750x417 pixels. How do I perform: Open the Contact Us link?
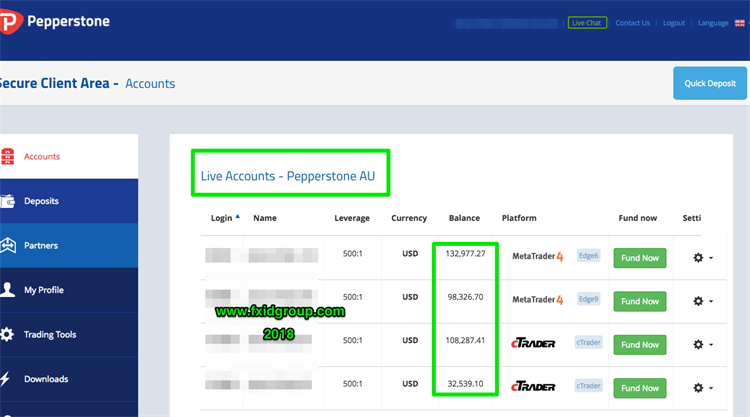[x=632, y=23]
